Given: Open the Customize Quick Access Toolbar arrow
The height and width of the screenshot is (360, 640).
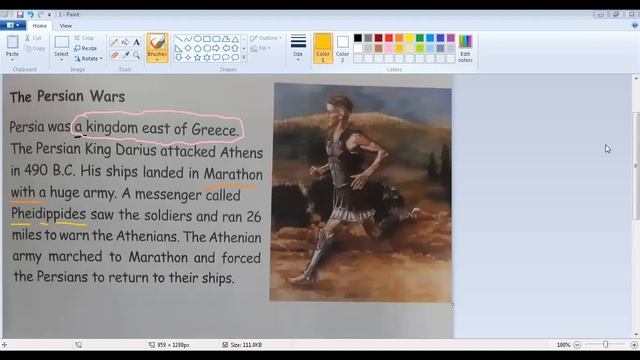Looking at the screenshot, I should pyautogui.click(x=49, y=15).
